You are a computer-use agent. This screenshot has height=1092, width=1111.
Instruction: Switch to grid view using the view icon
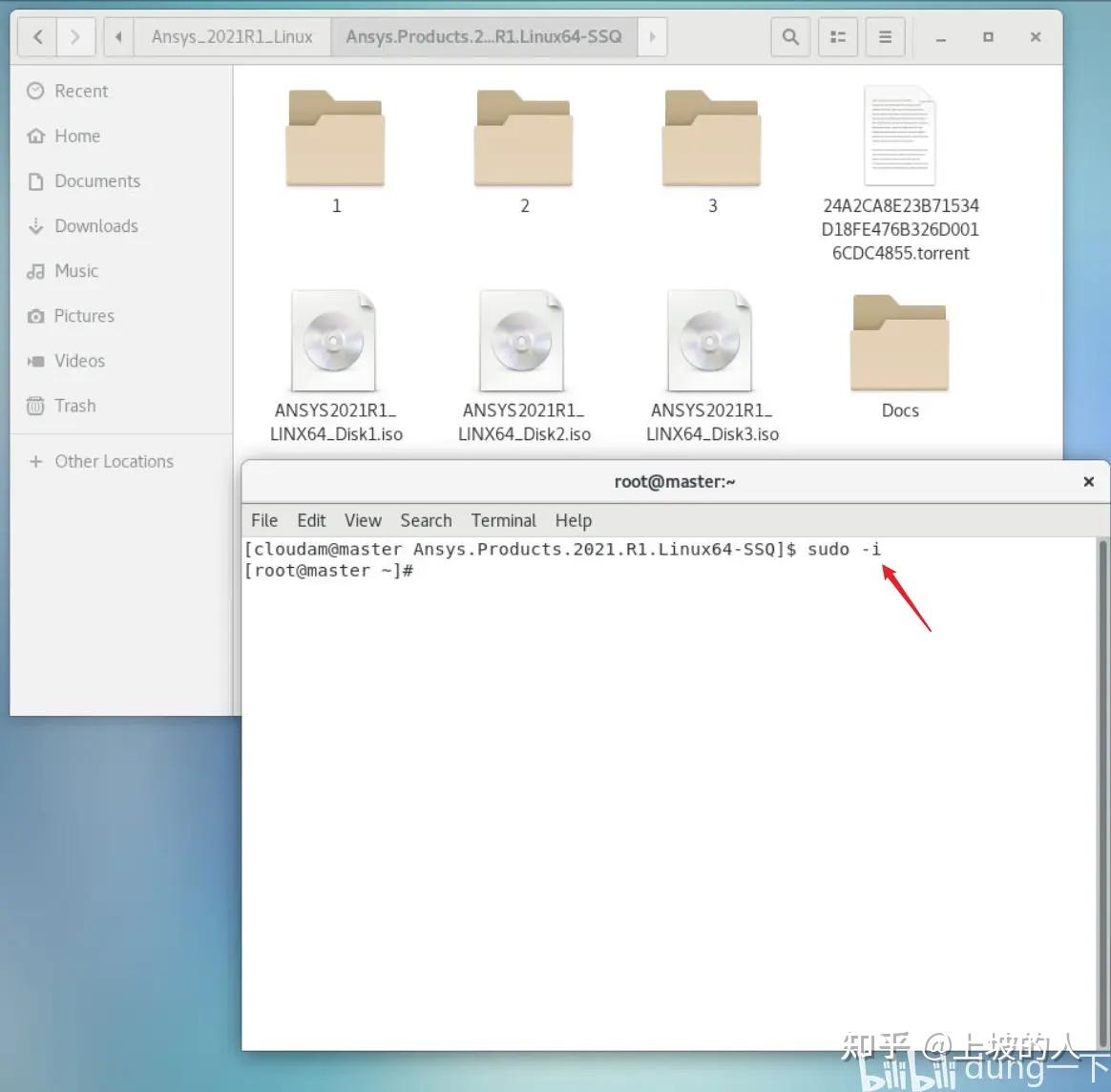point(837,36)
